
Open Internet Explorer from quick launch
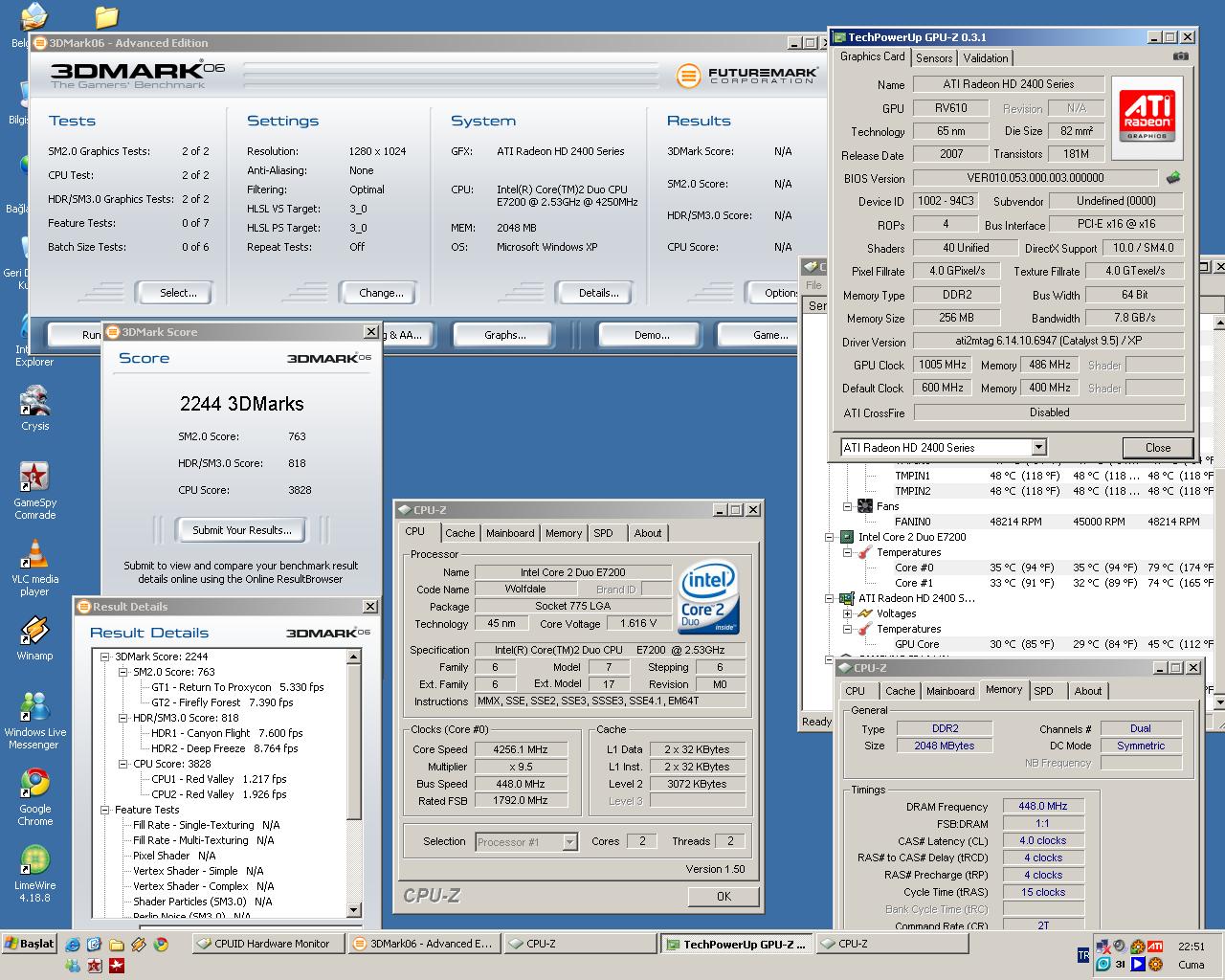[73, 944]
